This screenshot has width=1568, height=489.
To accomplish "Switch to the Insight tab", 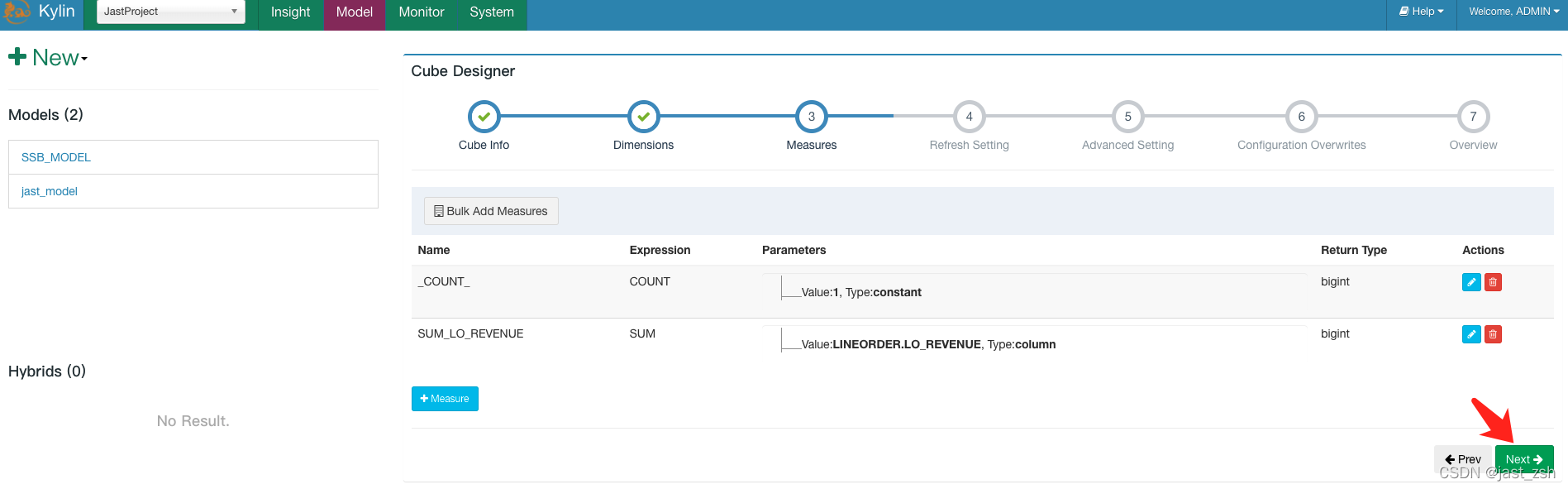I will (291, 12).
